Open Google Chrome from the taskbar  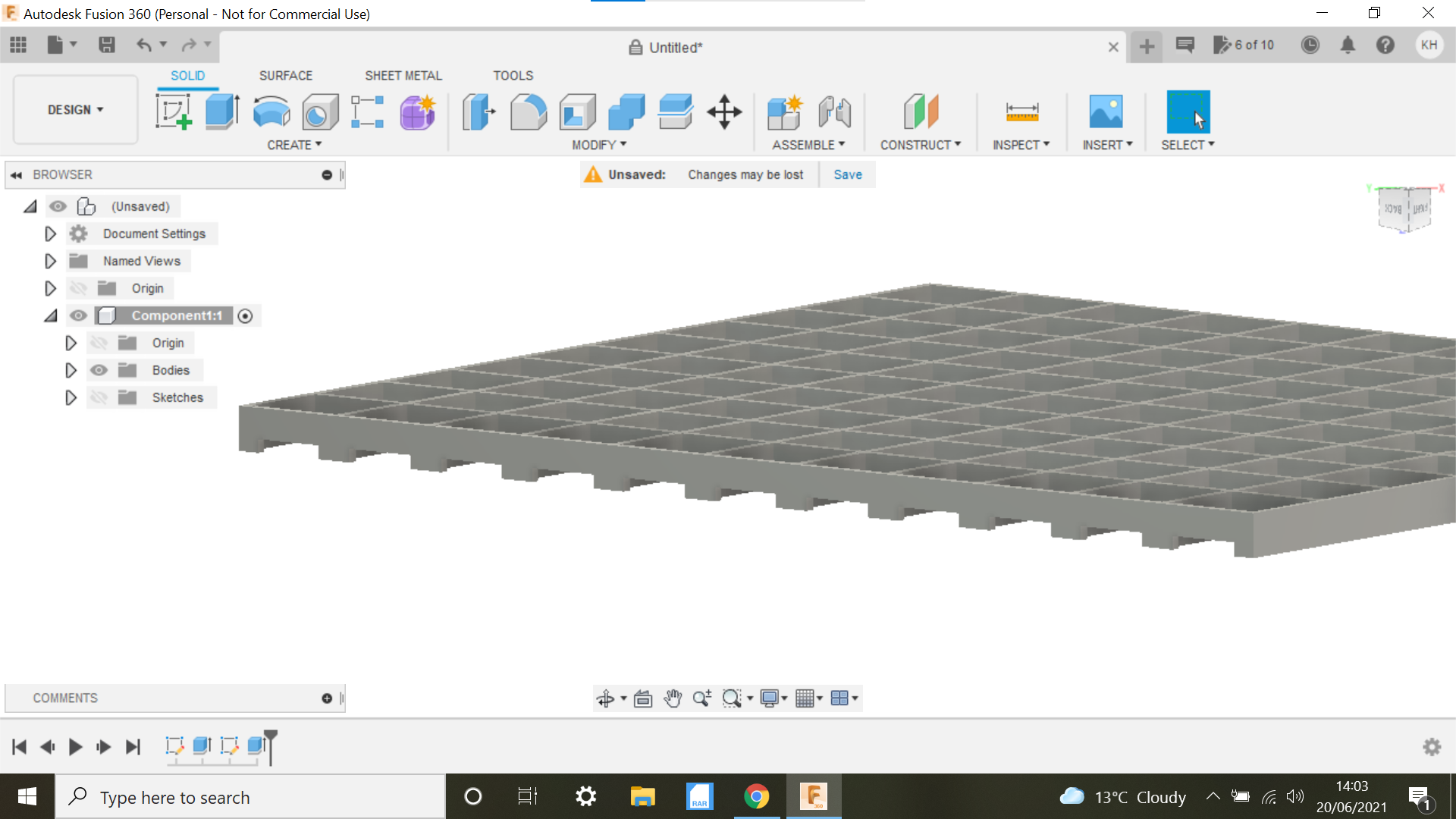pyautogui.click(x=756, y=796)
